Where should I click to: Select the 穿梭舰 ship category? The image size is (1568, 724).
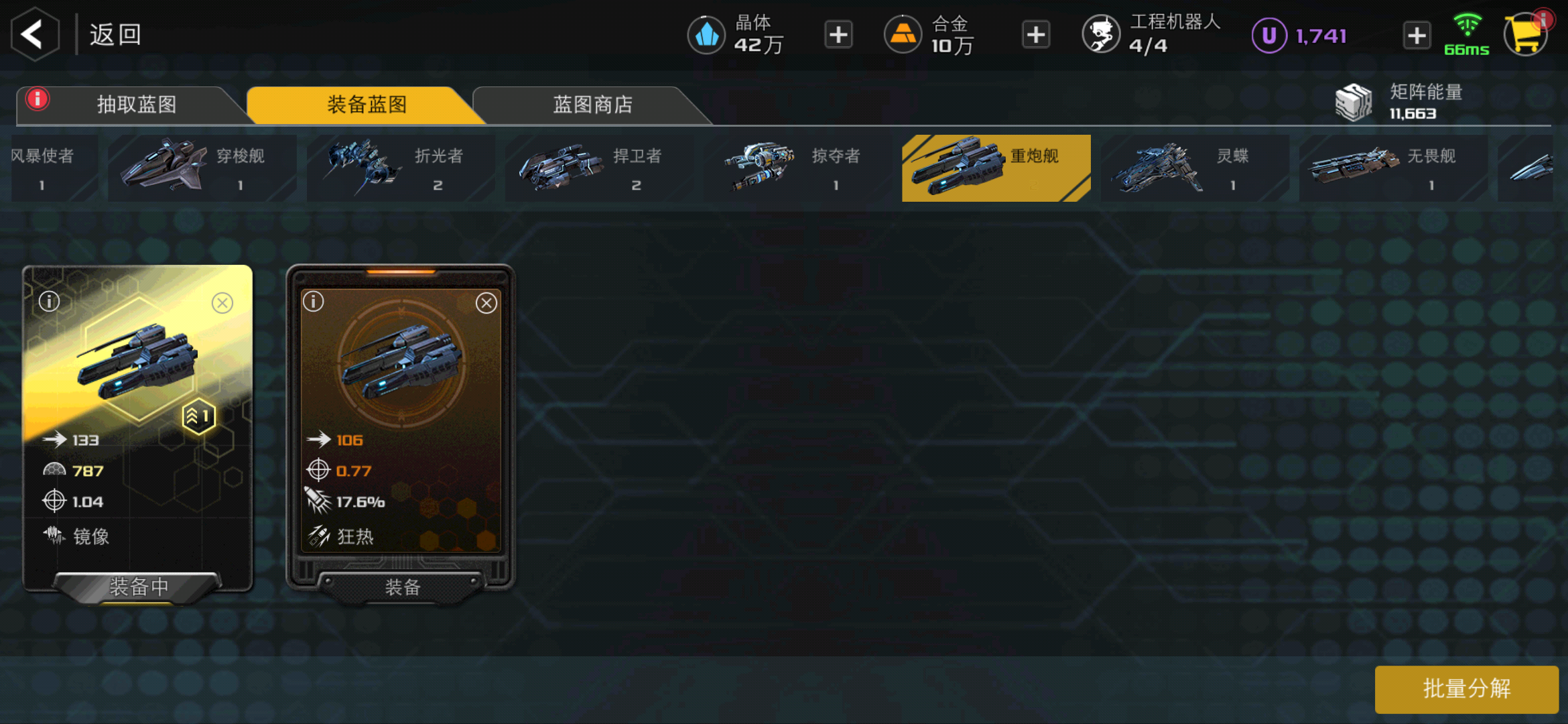pyautogui.click(x=202, y=168)
